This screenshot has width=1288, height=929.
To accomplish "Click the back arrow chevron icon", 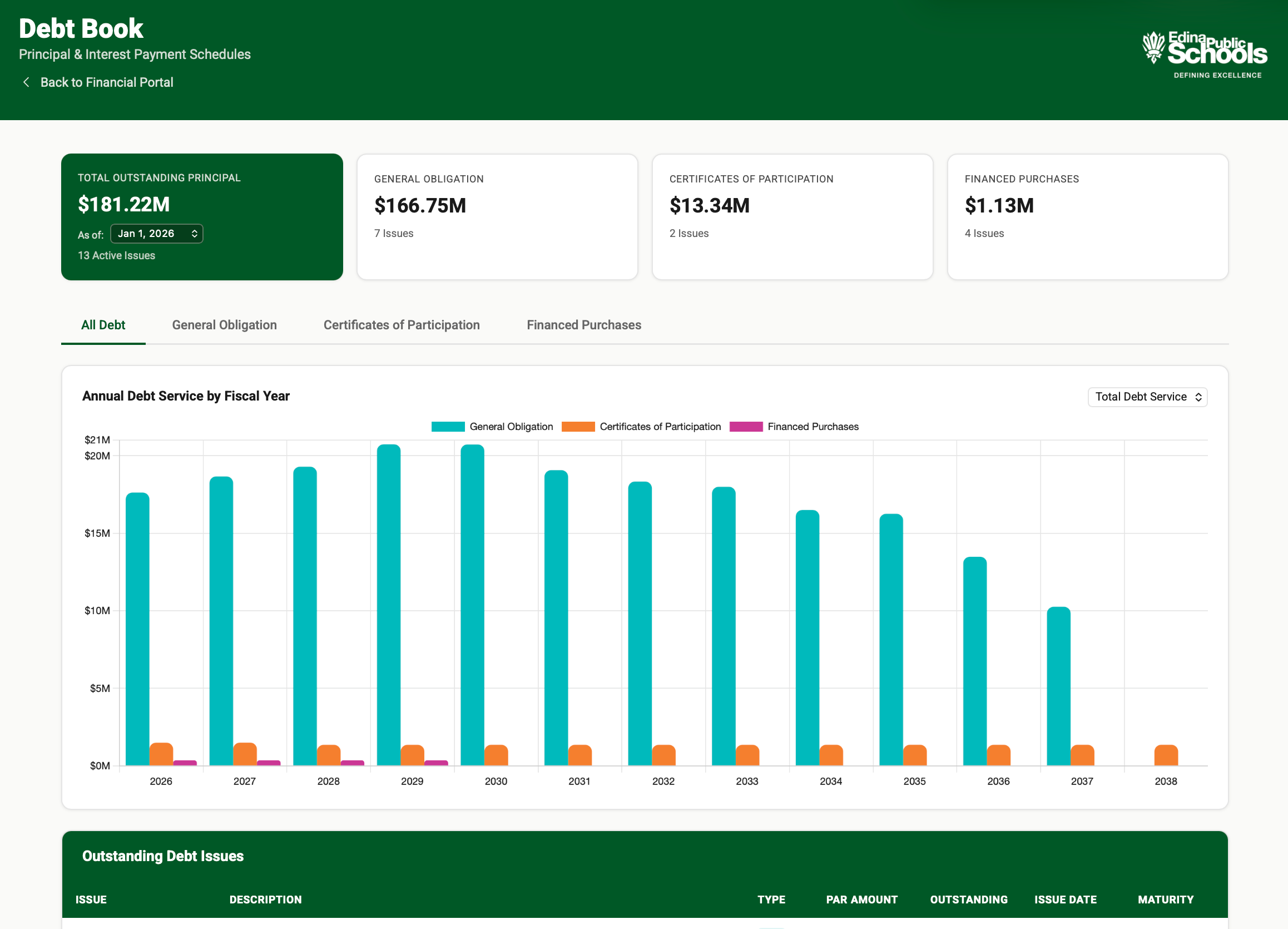I will 26,82.
